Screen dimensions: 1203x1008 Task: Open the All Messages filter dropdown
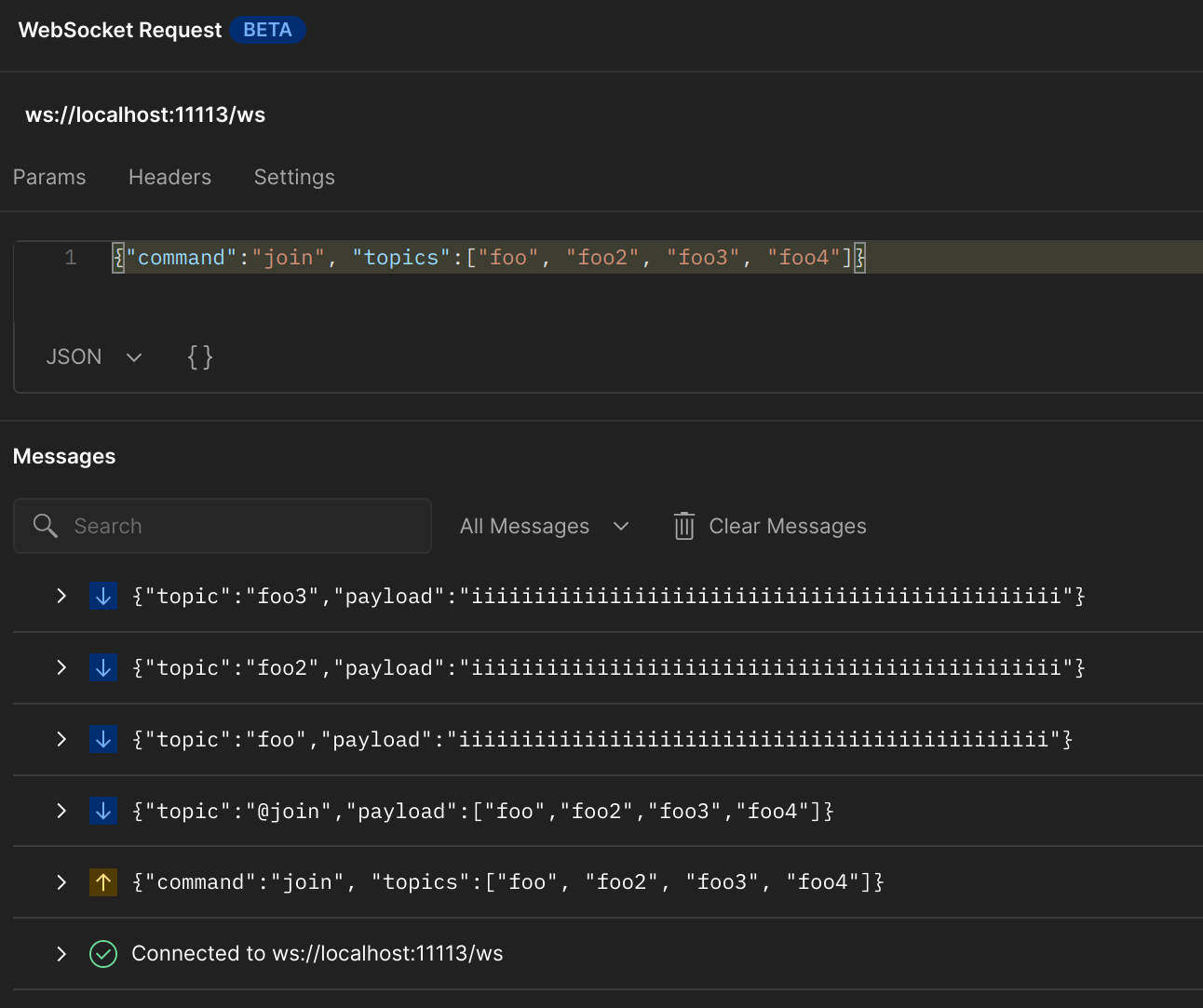click(x=543, y=526)
